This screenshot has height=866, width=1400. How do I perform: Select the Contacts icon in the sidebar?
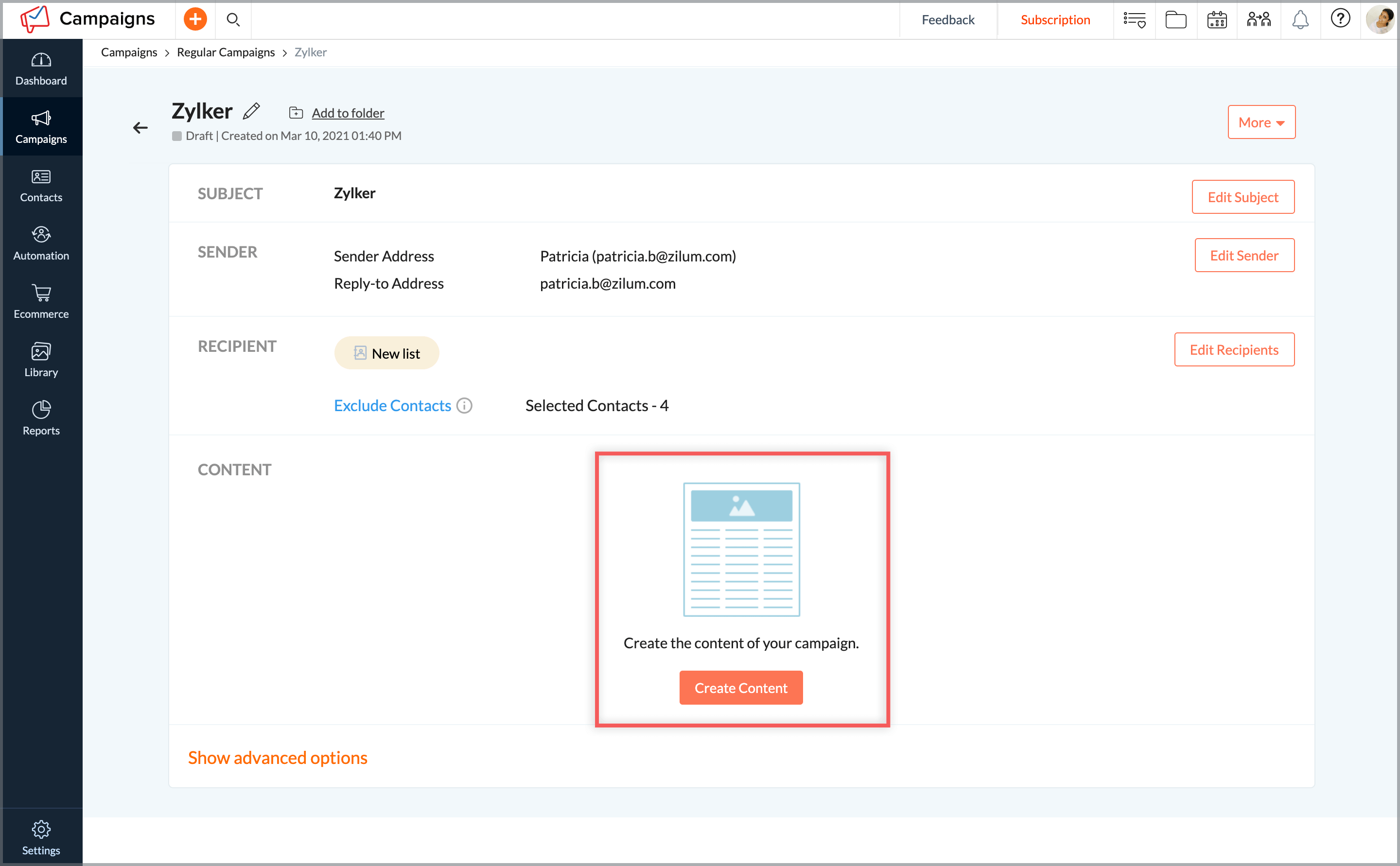tap(41, 185)
